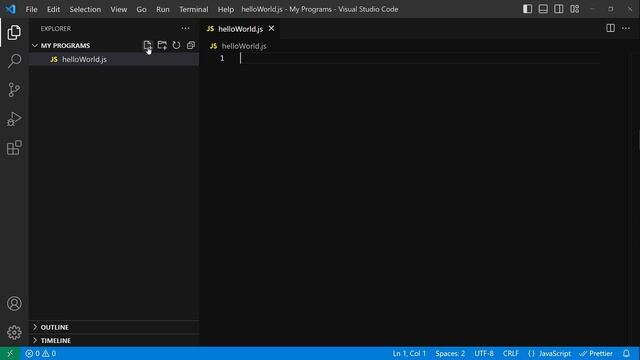Click the New Folder icon in Explorer
Viewport: 640px width, 360px height.
pos(162,45)
